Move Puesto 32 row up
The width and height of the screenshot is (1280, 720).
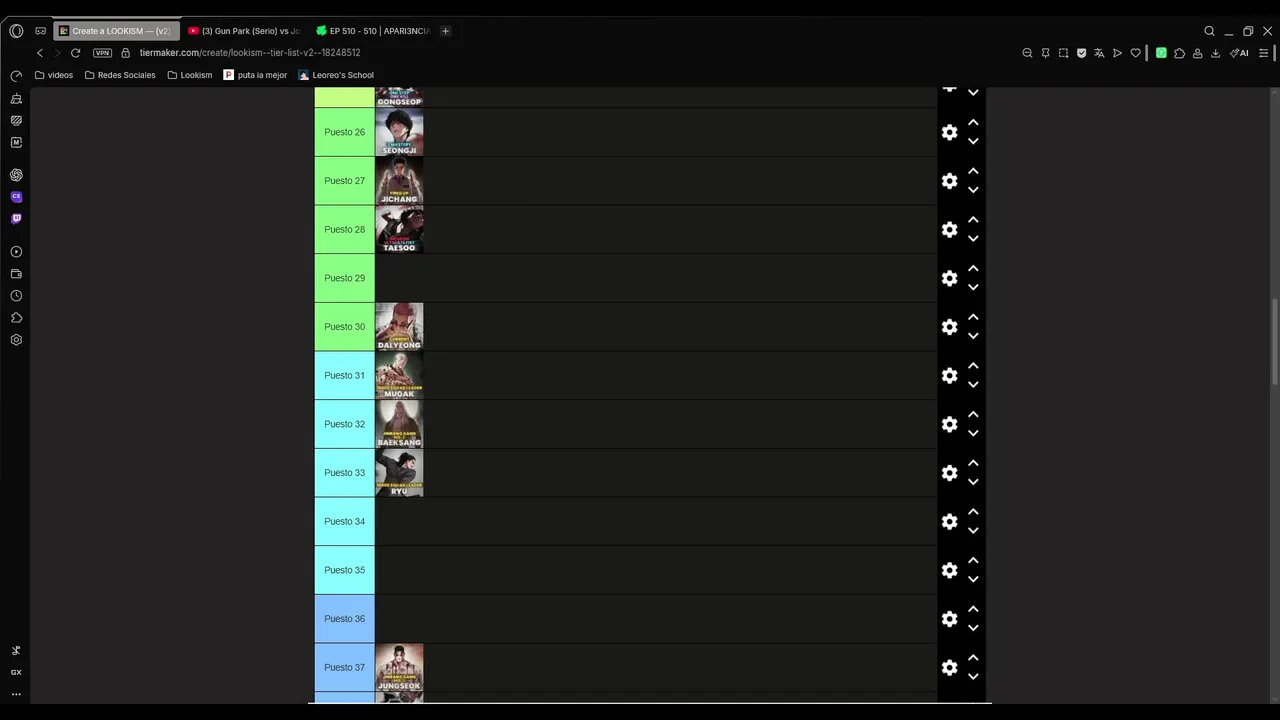pos(973,414)
